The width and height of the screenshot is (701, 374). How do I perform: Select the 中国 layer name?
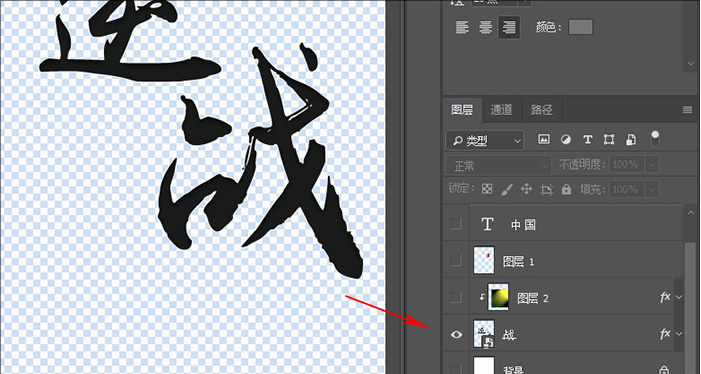point(523,225)
